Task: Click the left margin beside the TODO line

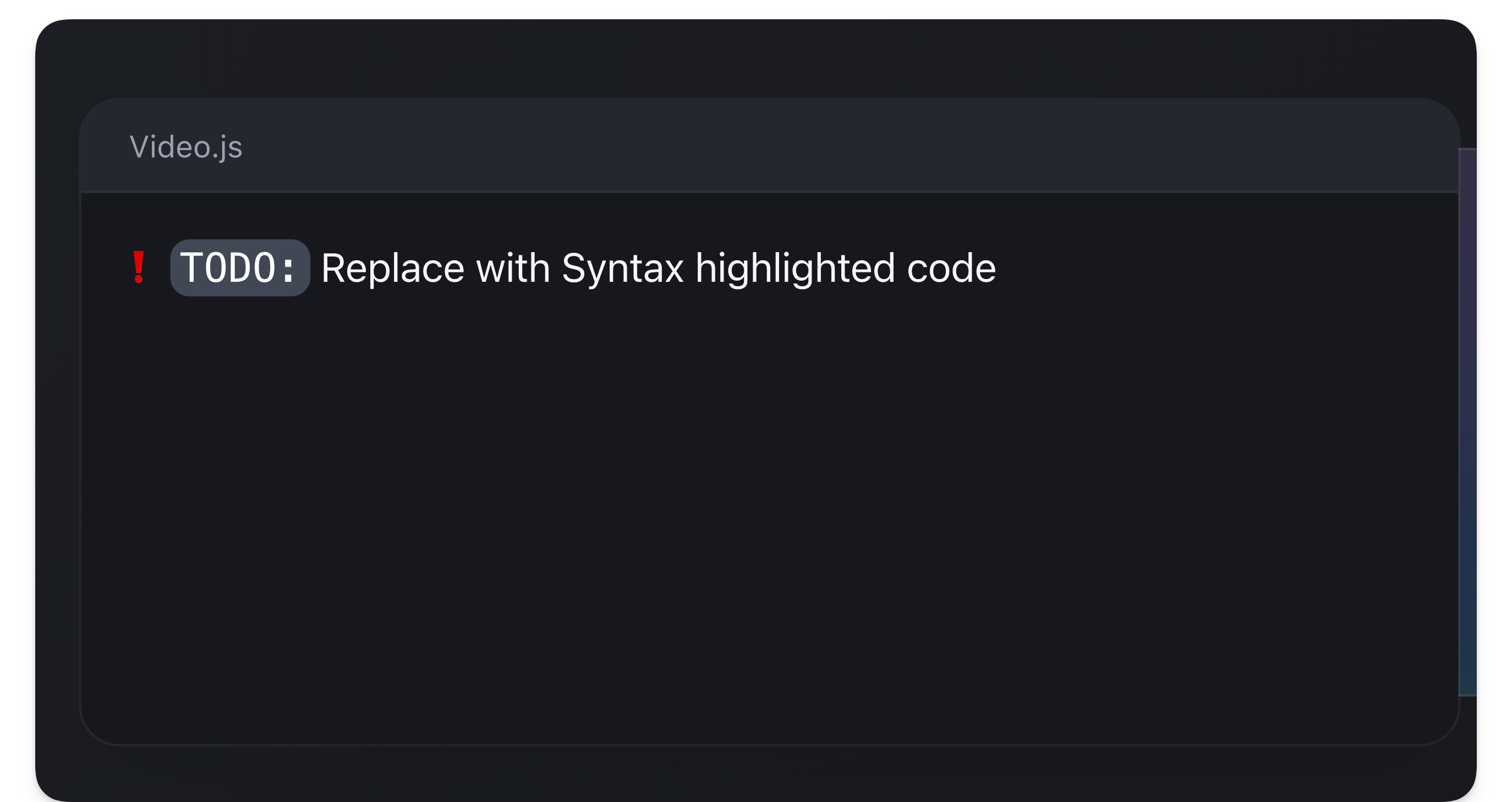Action: click(106, 266)
